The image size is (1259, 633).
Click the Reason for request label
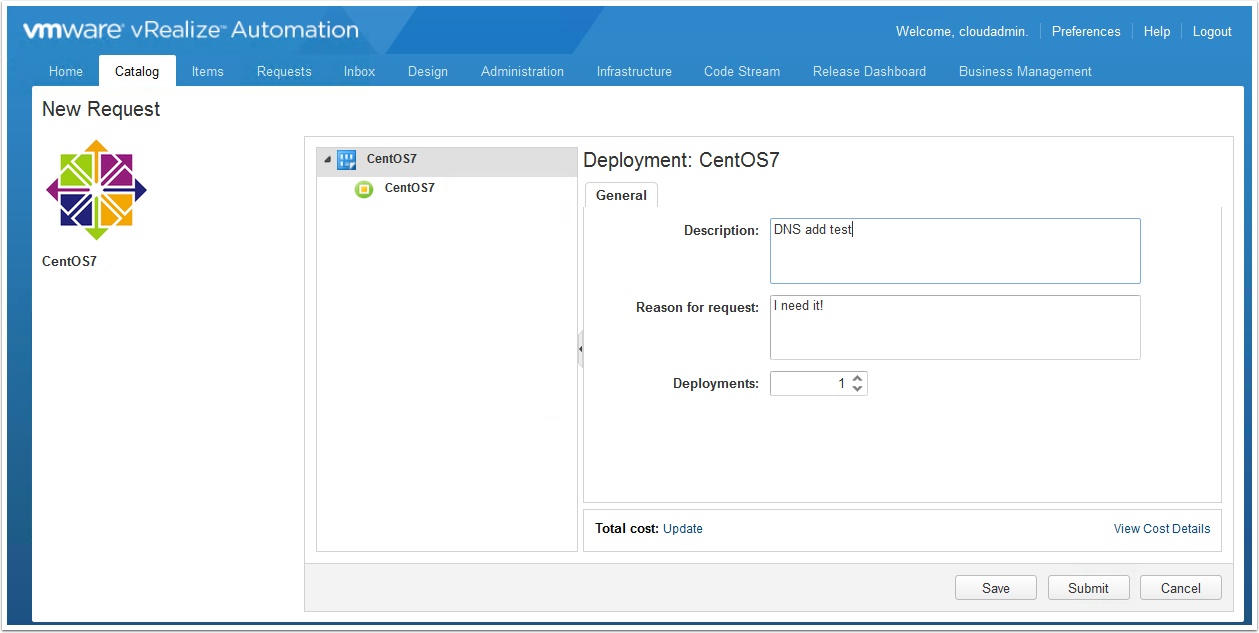coord(698,308)
